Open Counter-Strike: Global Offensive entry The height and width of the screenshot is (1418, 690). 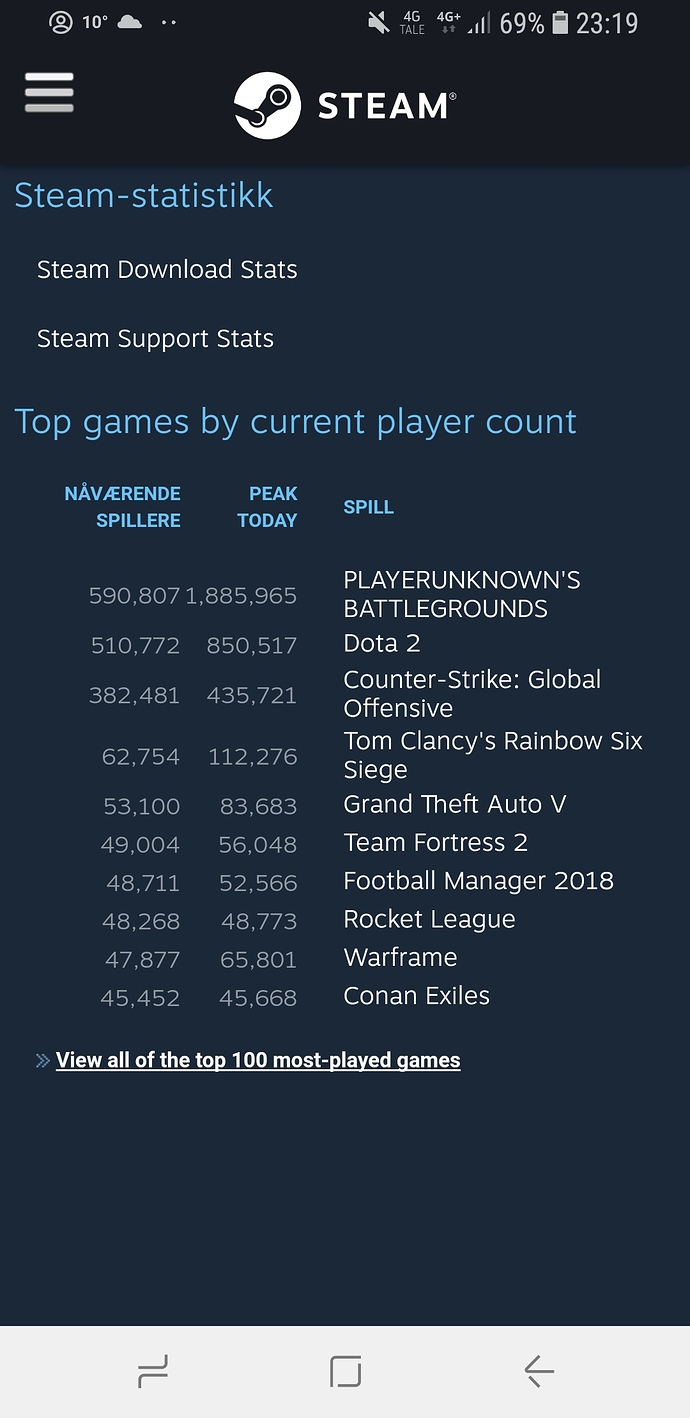472,693
